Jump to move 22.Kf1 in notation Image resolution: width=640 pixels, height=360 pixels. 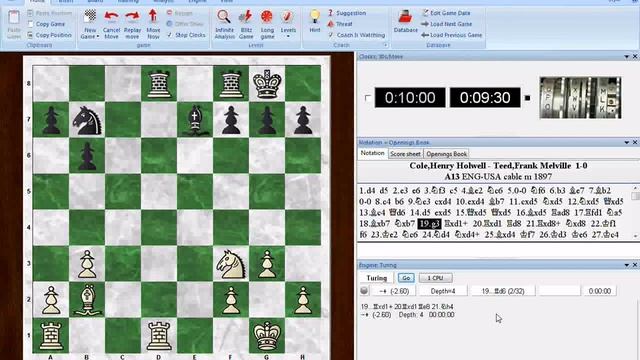click(x=603, y=224)
